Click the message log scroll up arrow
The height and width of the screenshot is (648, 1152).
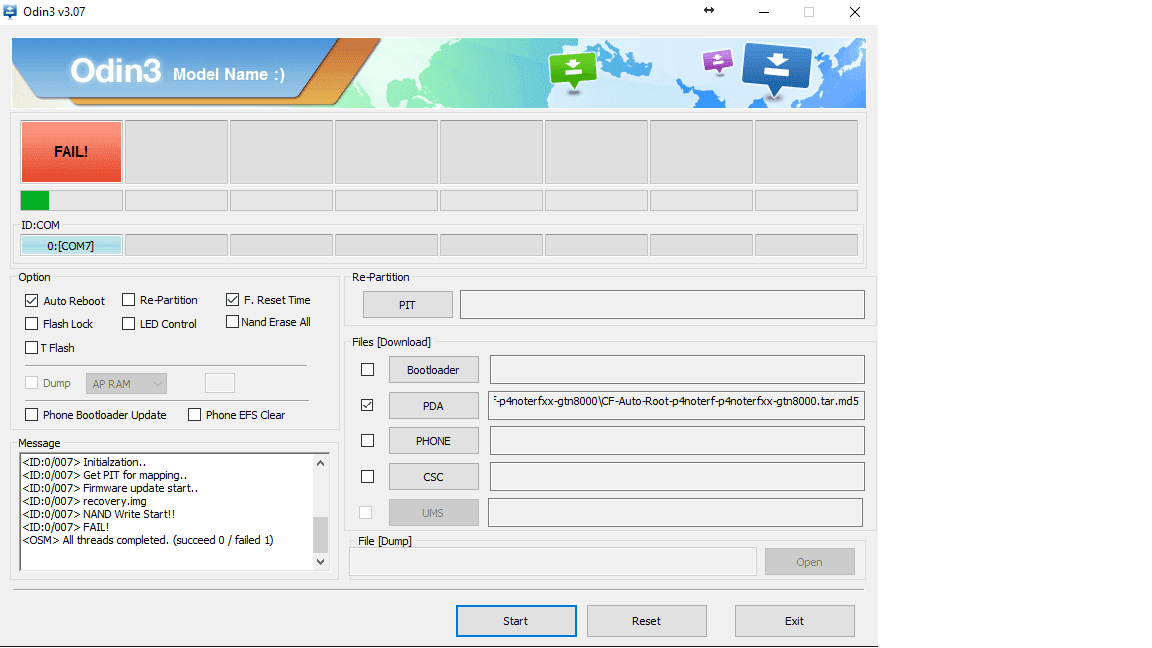click(x=320, y=463)
